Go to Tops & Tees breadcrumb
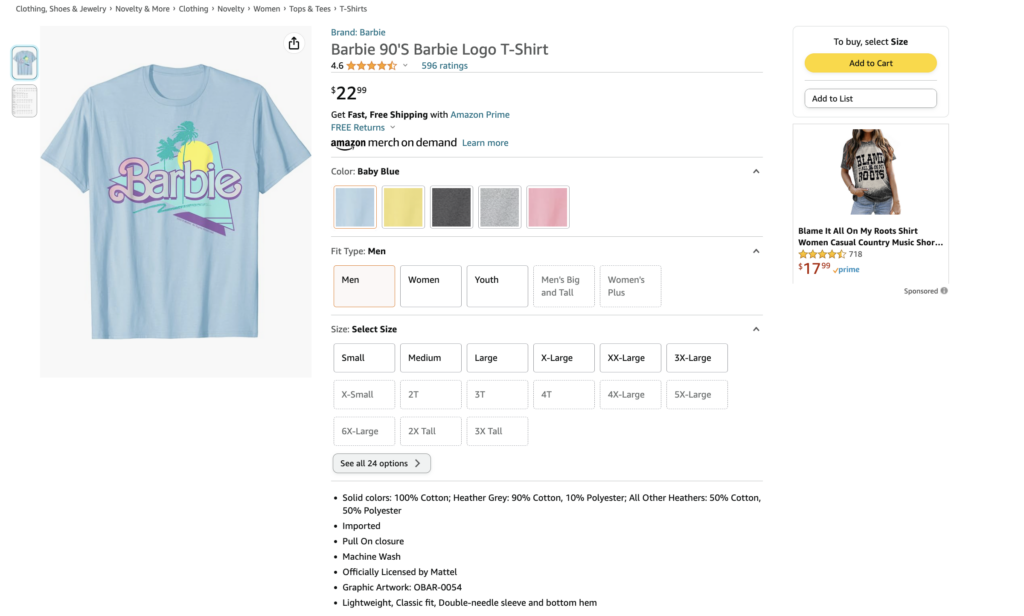Viewport: 1024px width, 616px height. (x=310, y=9)
